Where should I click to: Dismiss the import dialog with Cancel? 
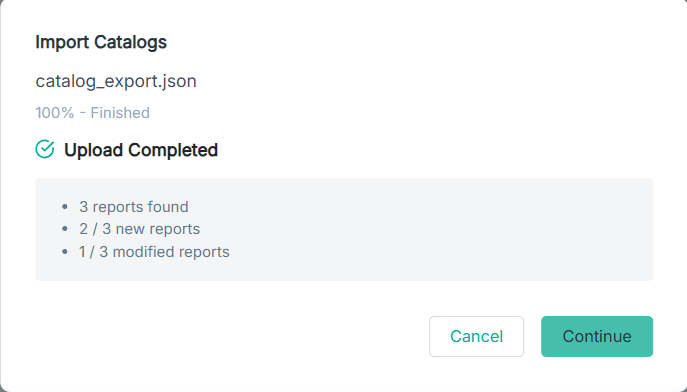(x=476, y=336)
